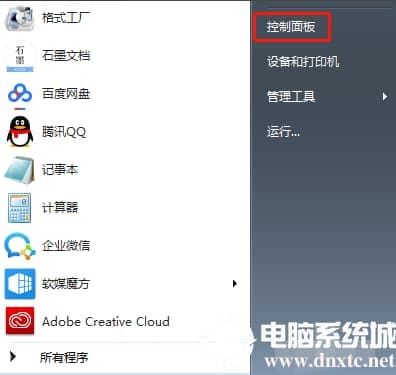Image resolution: width=396 pixels, height=375 pixels.
Task: Click the Adobe Creative Cloud label
Action: (x=106, y=321)
